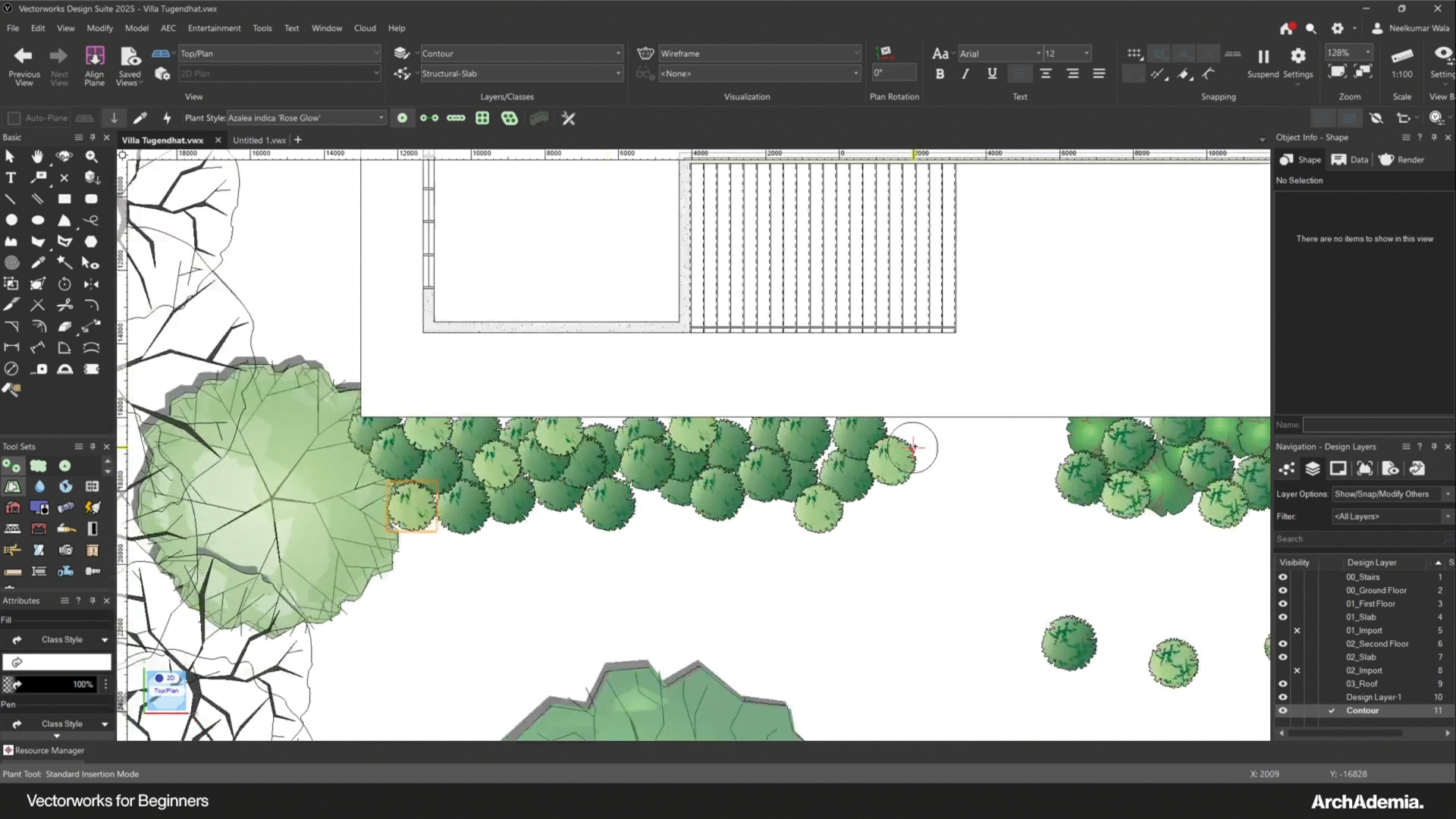
Task: Click the white fill color swatch
Action: pos(57,662)
